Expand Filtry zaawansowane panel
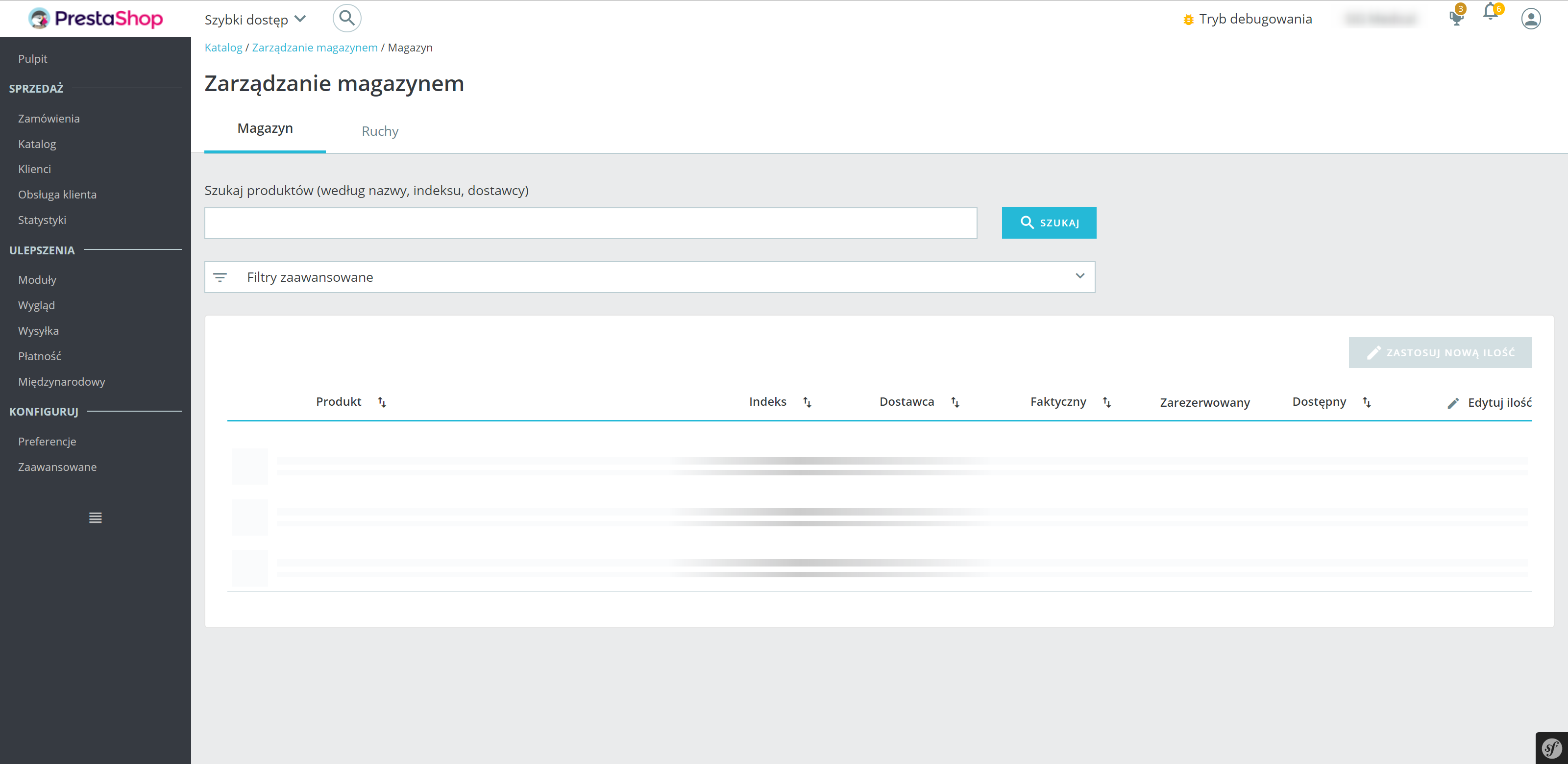1568x764 pixels. click(649, 277)
